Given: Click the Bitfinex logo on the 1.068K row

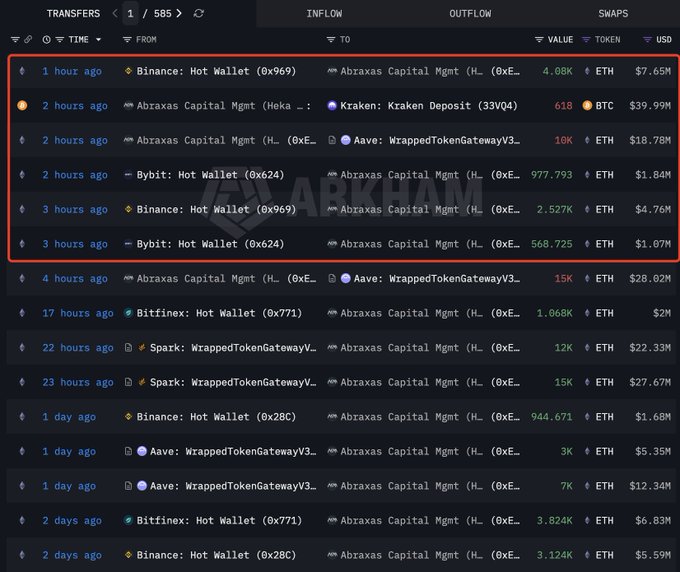Looking at the screenshot, I should 128,313.
